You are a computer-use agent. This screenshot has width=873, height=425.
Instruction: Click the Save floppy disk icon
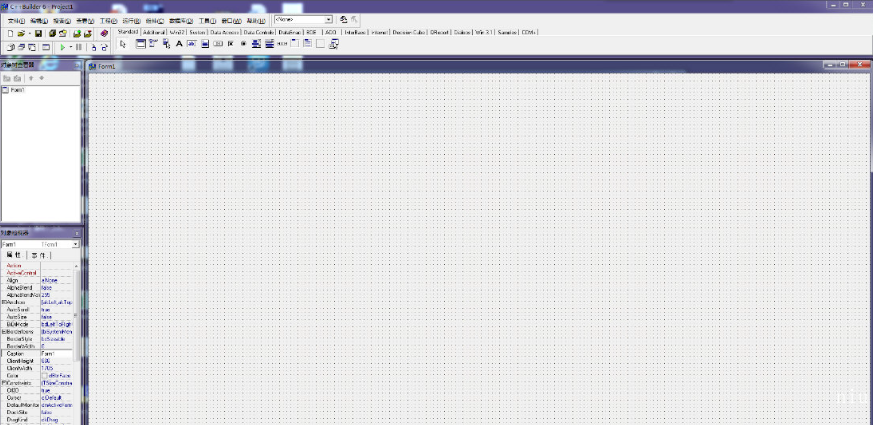click(38, 33)
